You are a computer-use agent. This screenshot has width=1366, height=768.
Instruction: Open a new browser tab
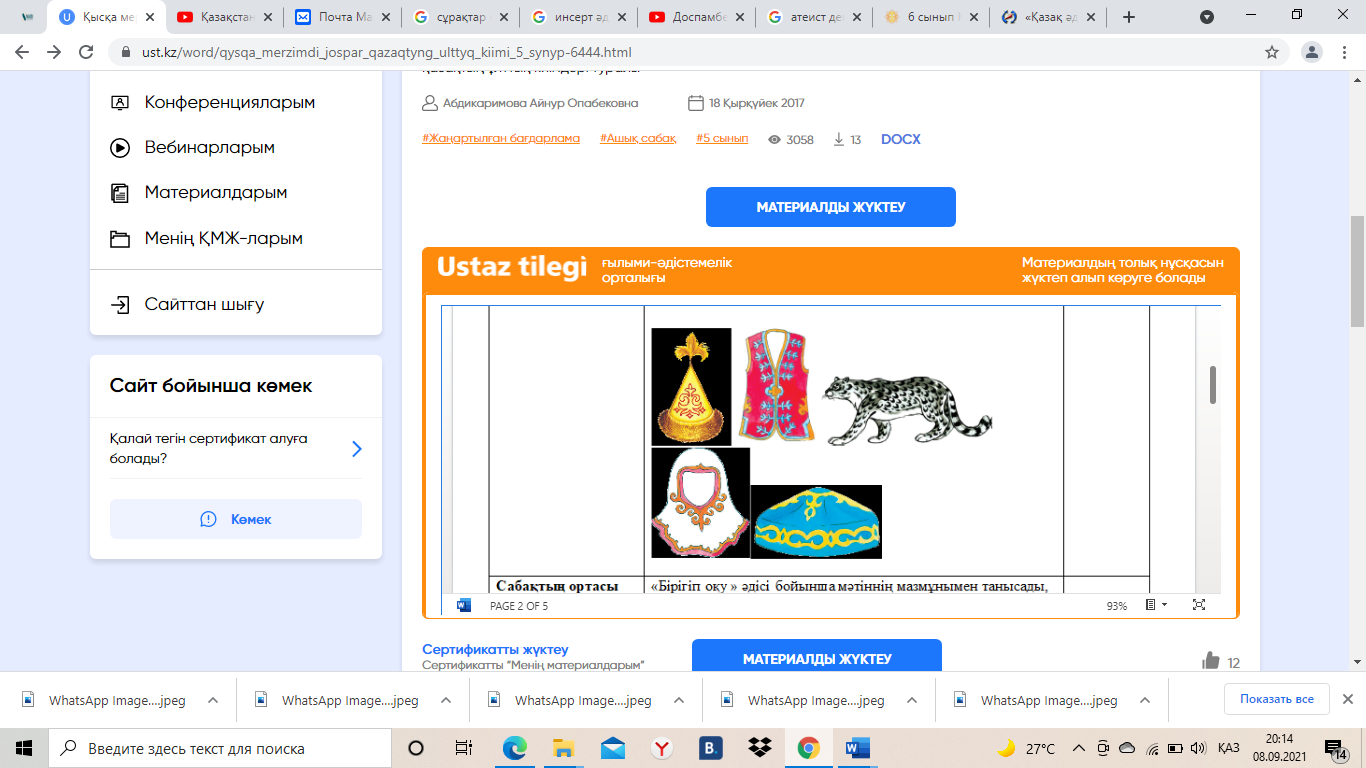(1129, 17)
